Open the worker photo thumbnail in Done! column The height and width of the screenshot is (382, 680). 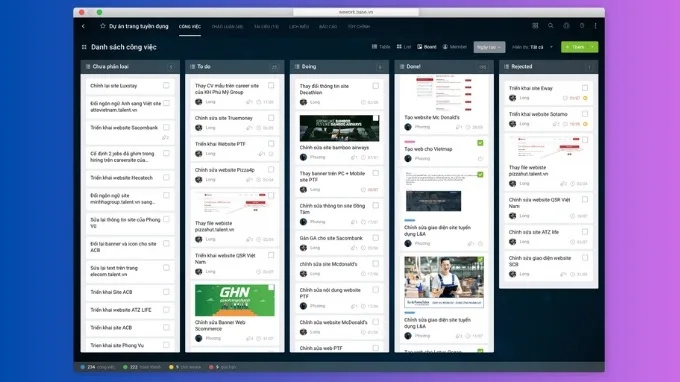coord(444,282)
